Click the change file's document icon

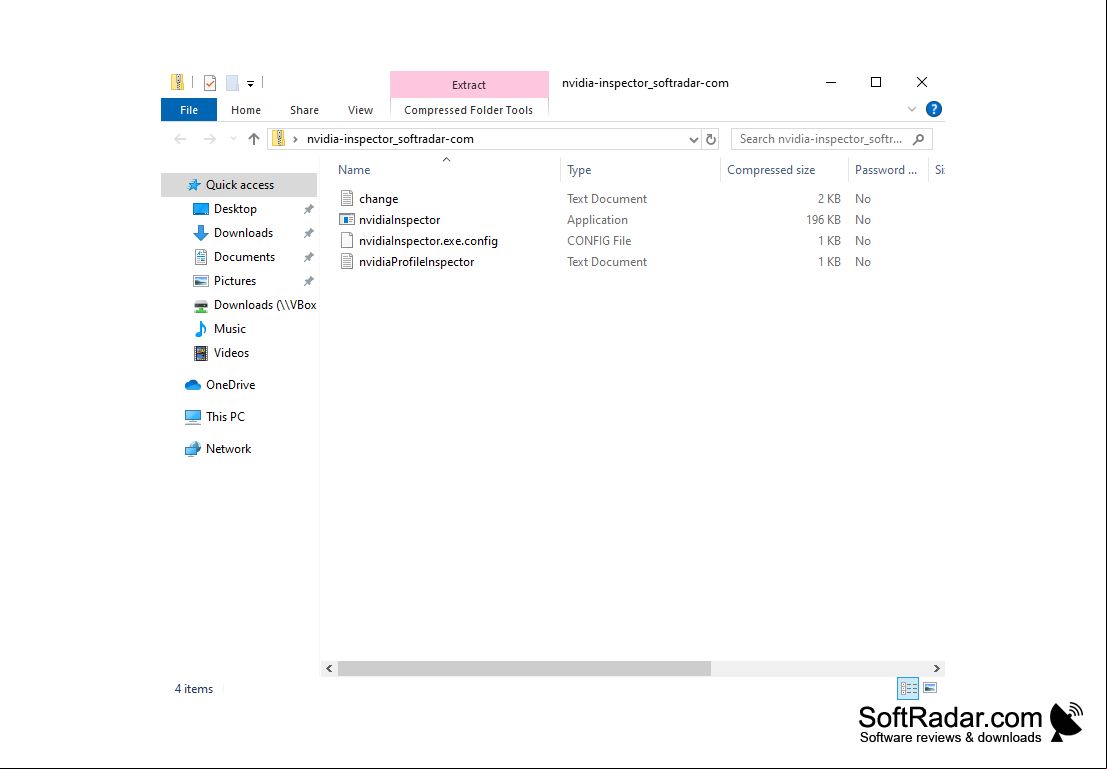point(347,198)
